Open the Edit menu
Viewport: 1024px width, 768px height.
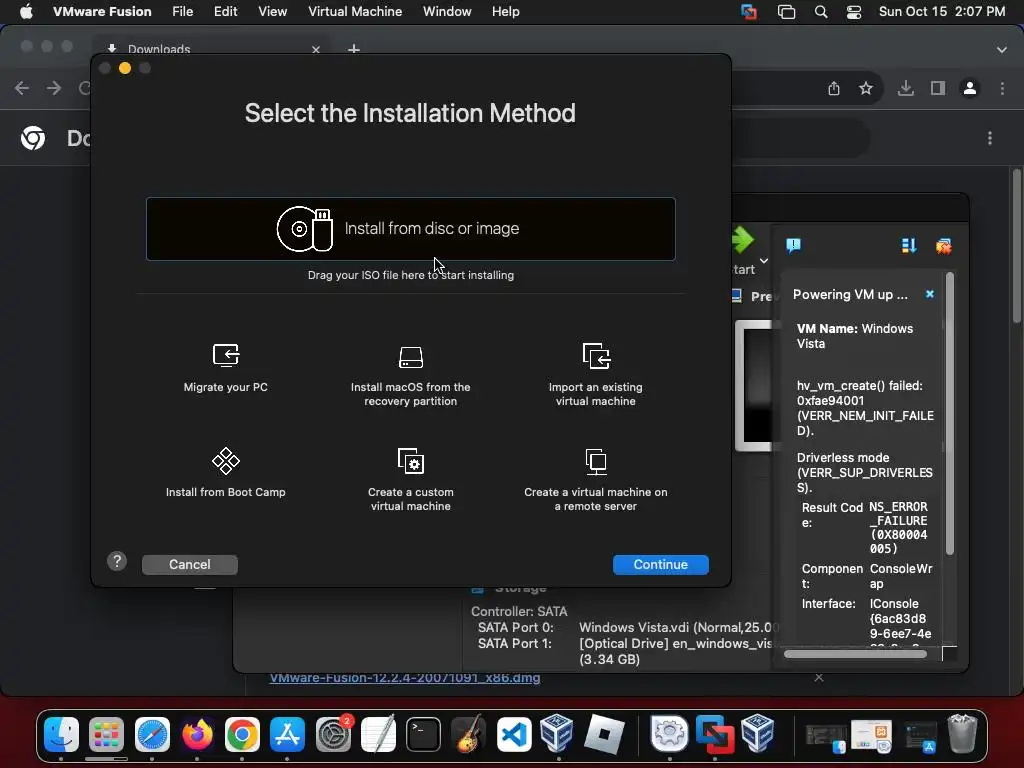[x=225, y=12]
